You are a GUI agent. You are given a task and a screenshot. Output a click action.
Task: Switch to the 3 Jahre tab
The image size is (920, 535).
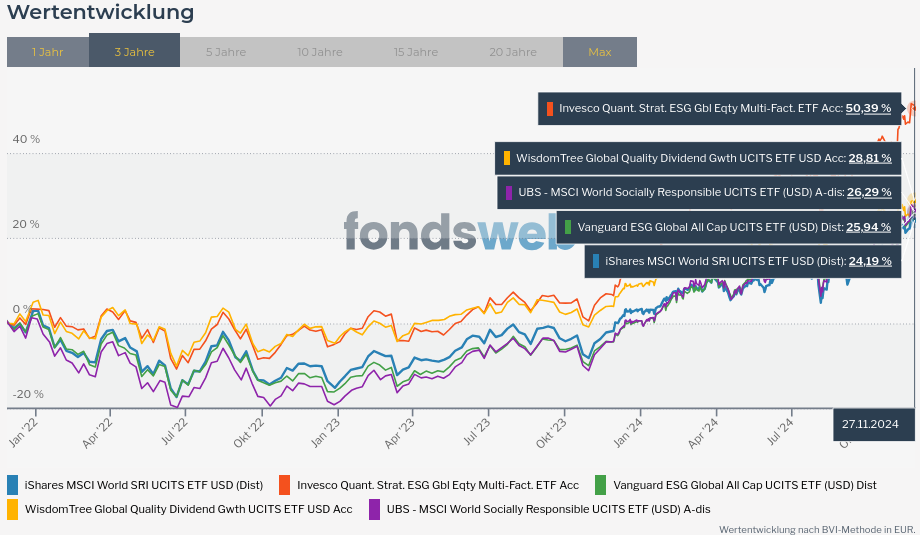point(134,52)
